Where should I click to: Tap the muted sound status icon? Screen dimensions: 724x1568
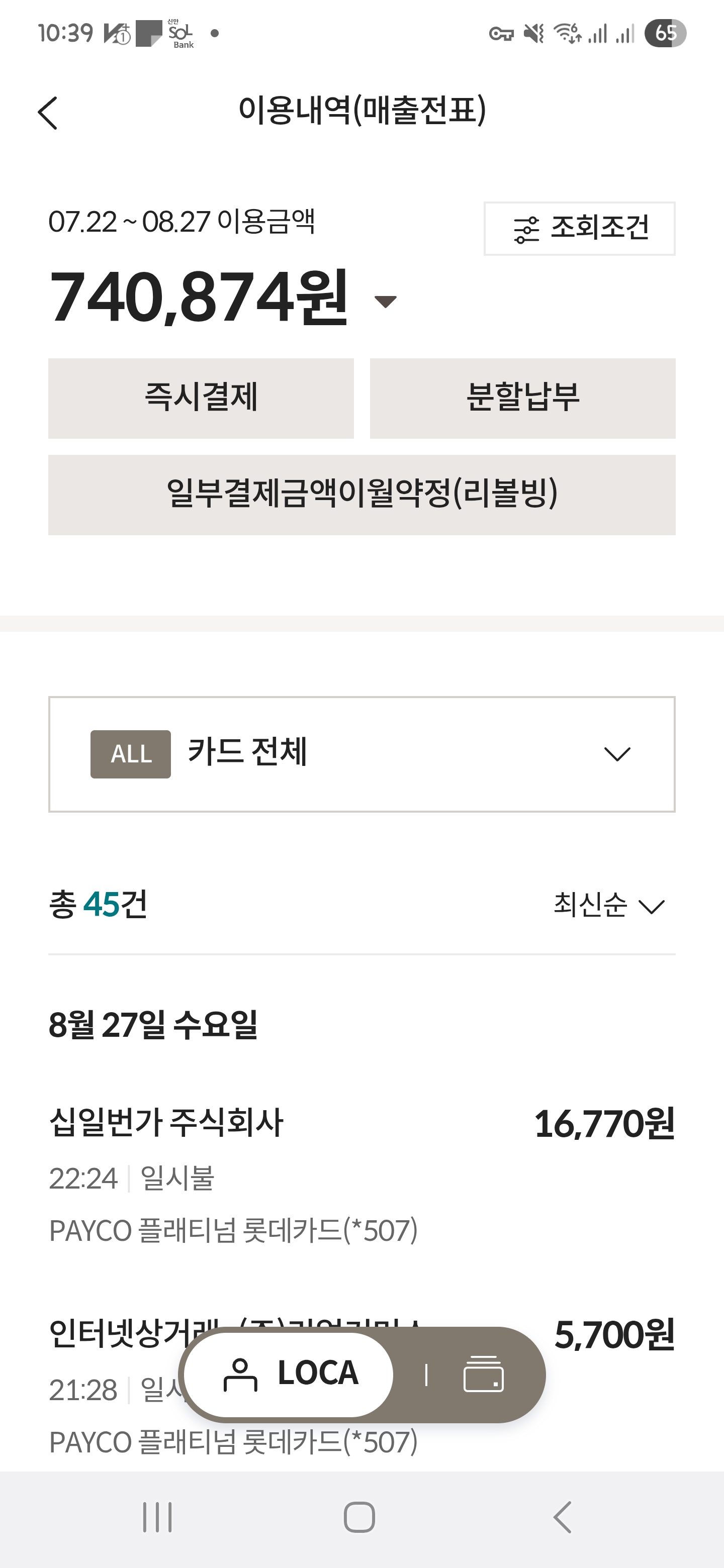[533, 34]
